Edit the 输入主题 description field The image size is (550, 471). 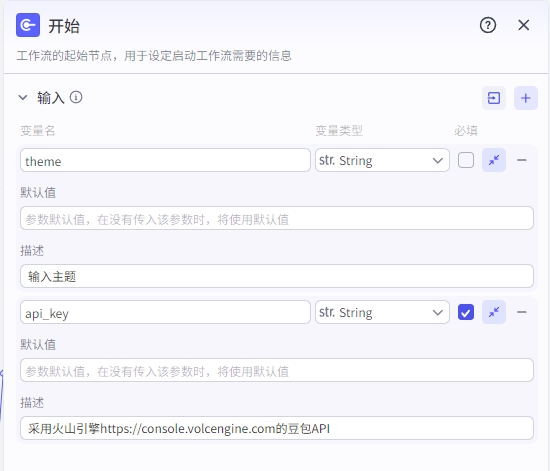tap(277, 276)
